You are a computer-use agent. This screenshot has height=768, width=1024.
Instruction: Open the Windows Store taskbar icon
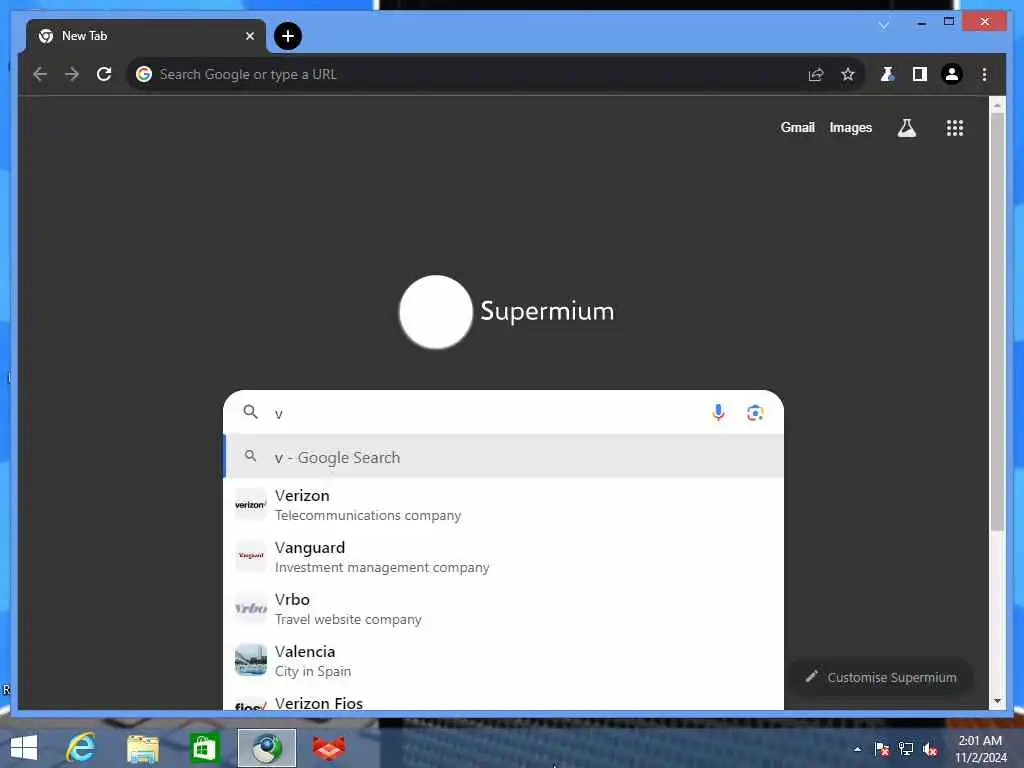coord(204,748)
